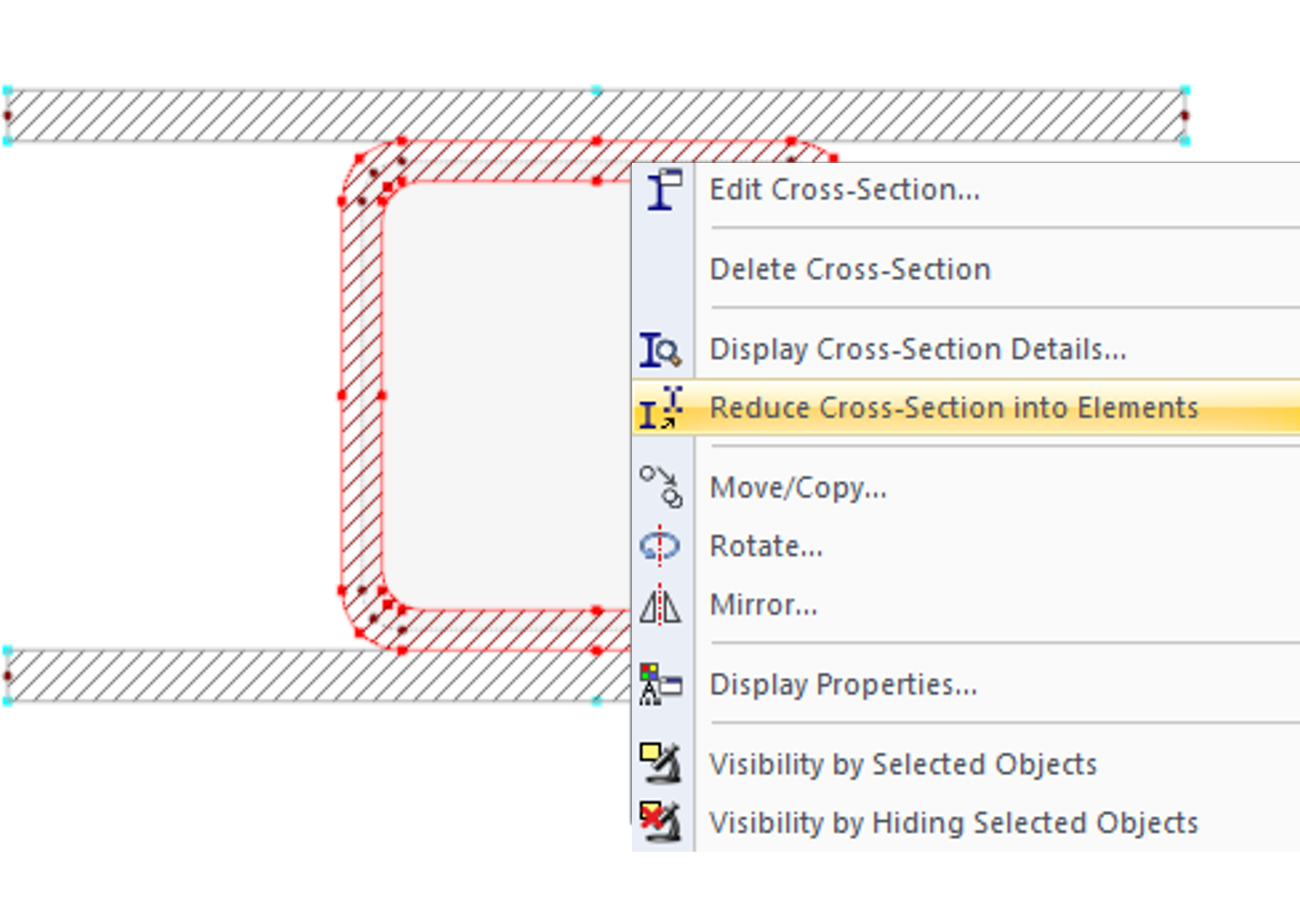Viewport: 1300px width, 900px height.
Task: Click the Reduce Cross-Section into Elements icon
Action: point(663,407)
